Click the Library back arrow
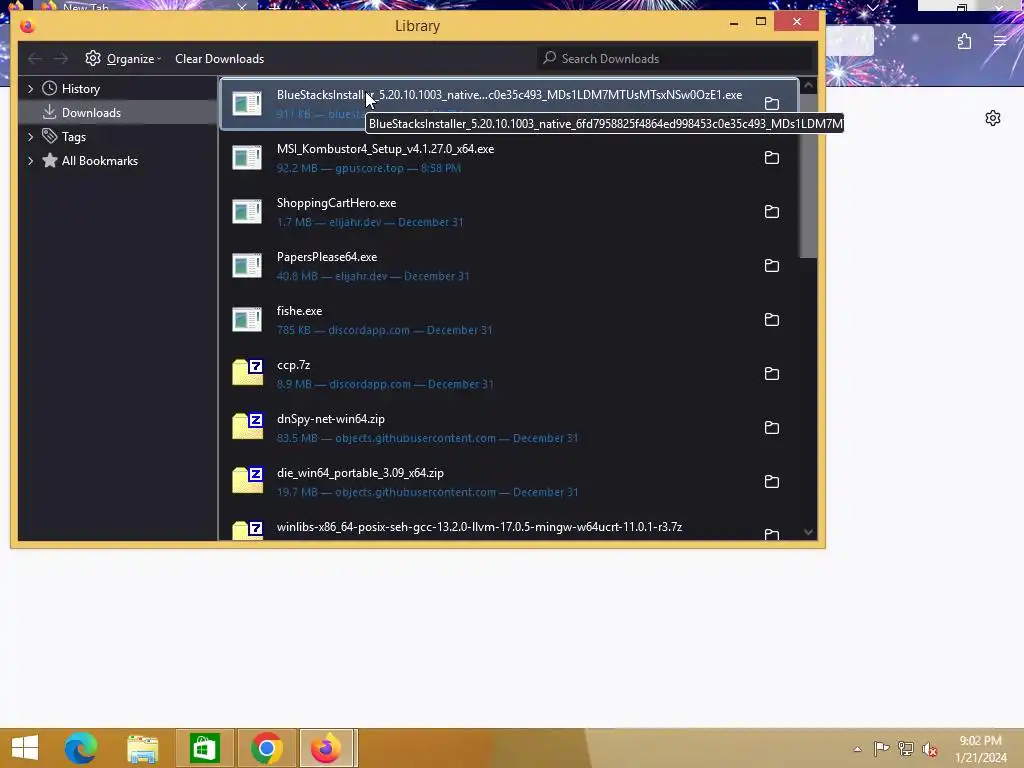 (x=35, y=59)
